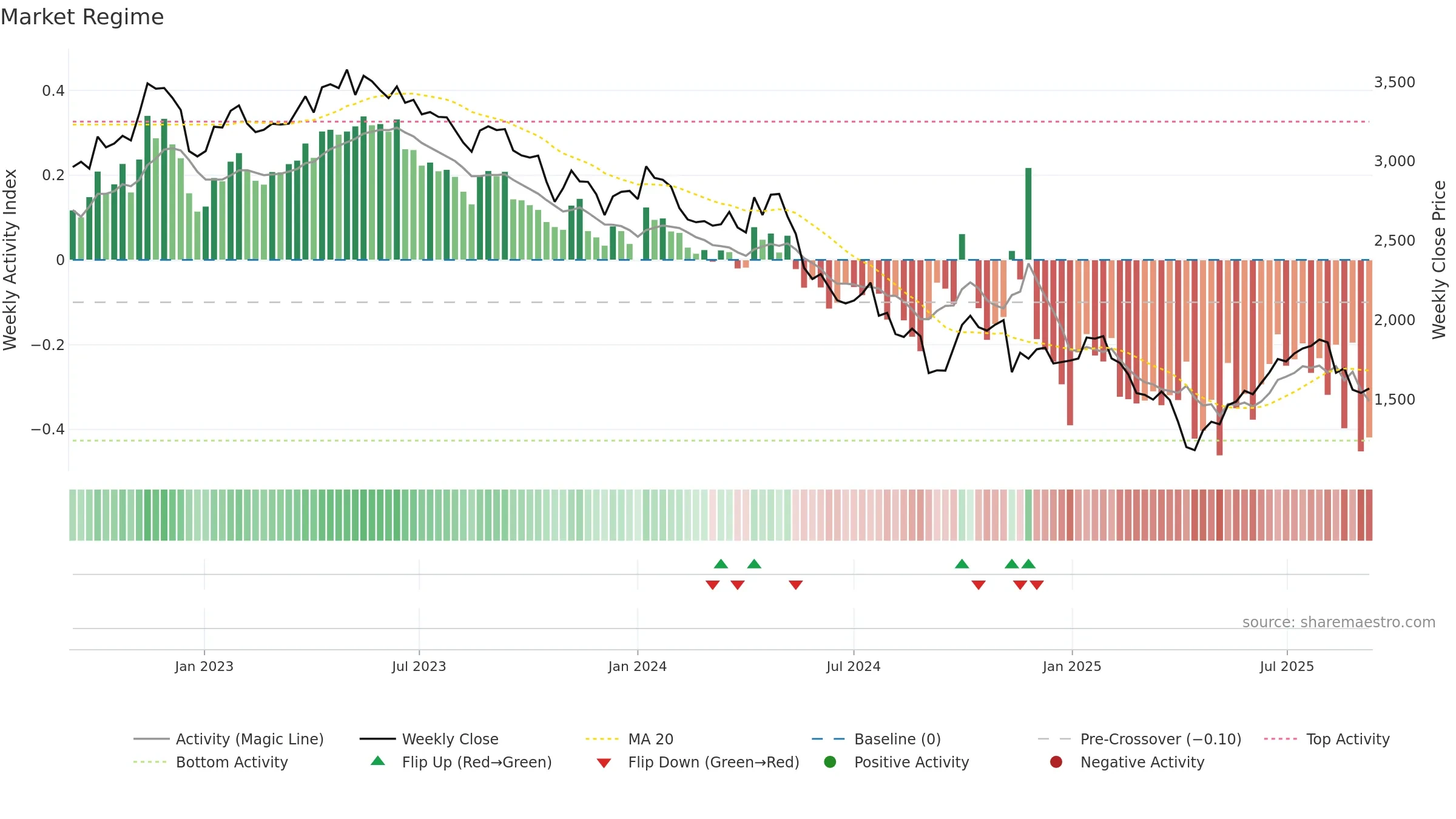The image size is (1456, 819).
Task: Click the 2,500 price axis tick
Action: coord(1394,240)
